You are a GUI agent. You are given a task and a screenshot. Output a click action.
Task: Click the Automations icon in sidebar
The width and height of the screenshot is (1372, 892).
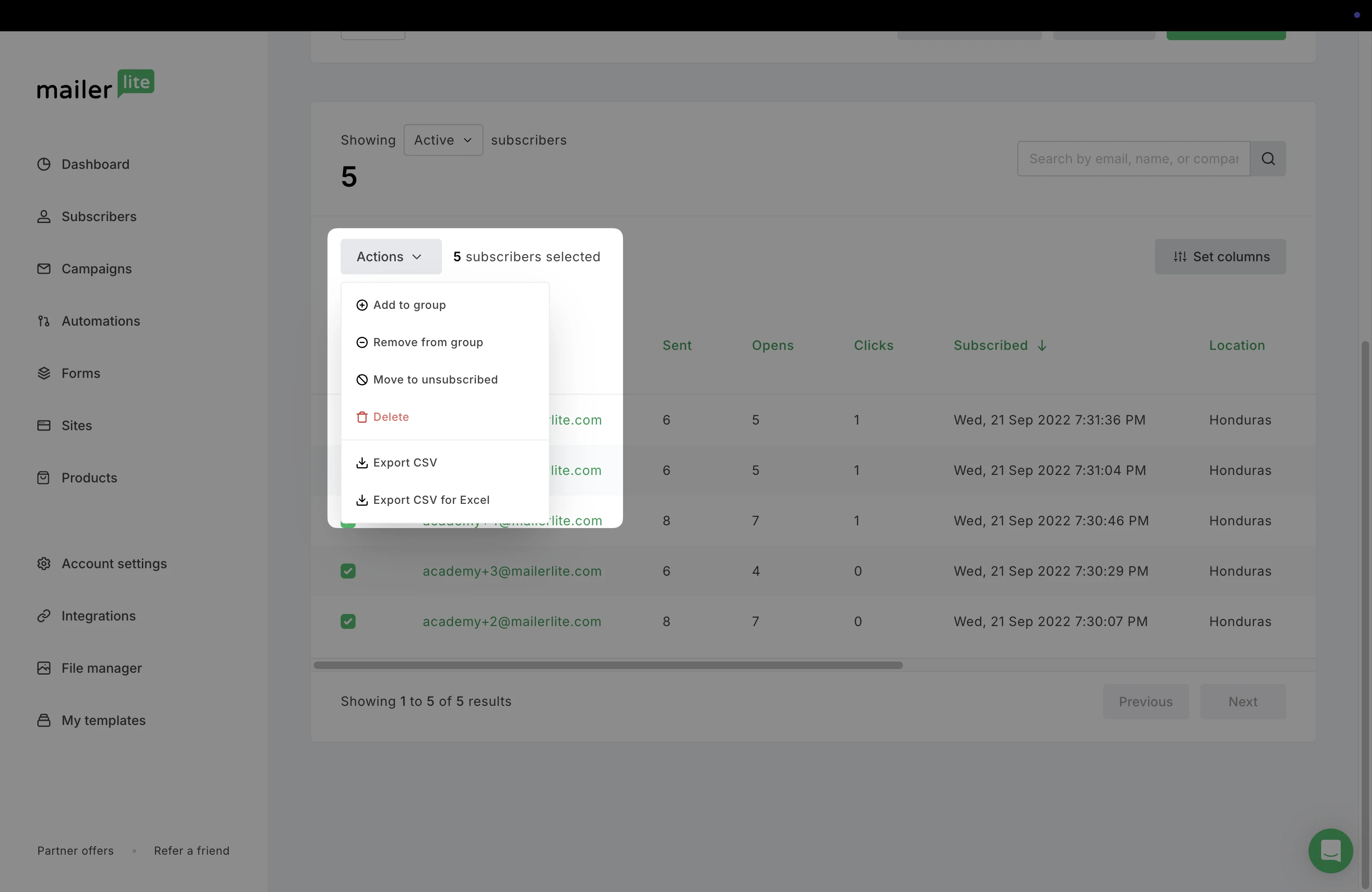coord(44,321)
